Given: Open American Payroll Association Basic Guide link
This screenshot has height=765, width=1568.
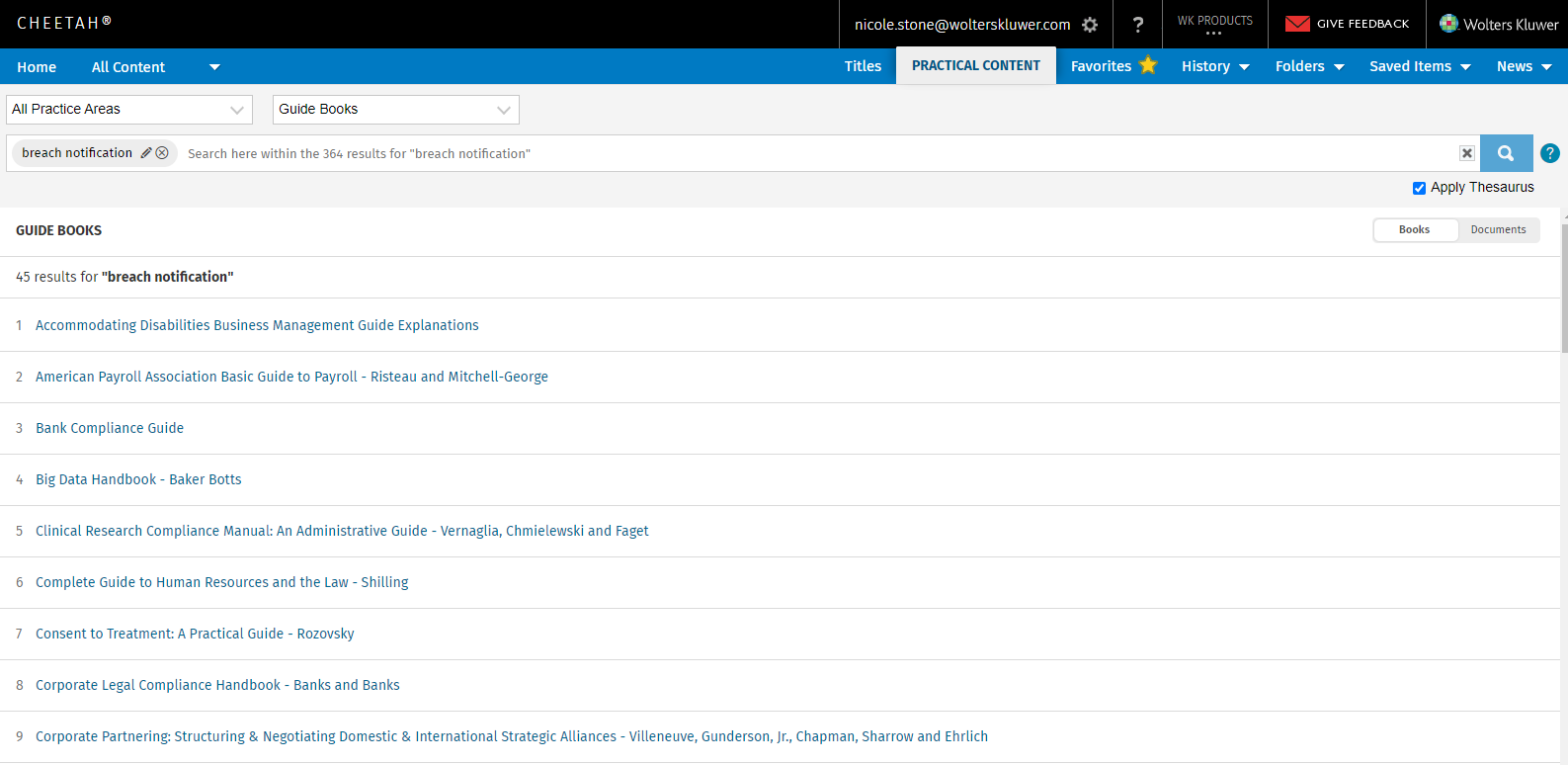Looking at the screenshot, I should [291, 377].
